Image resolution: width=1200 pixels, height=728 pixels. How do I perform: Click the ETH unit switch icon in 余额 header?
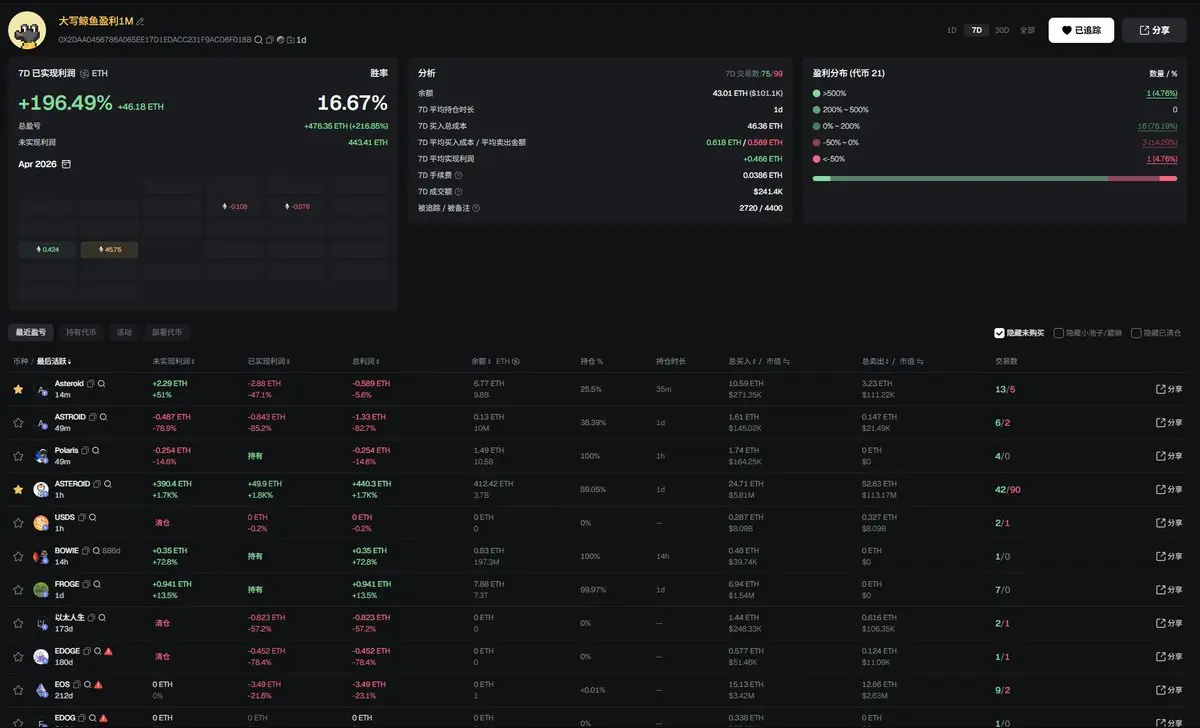click(516, 361)
